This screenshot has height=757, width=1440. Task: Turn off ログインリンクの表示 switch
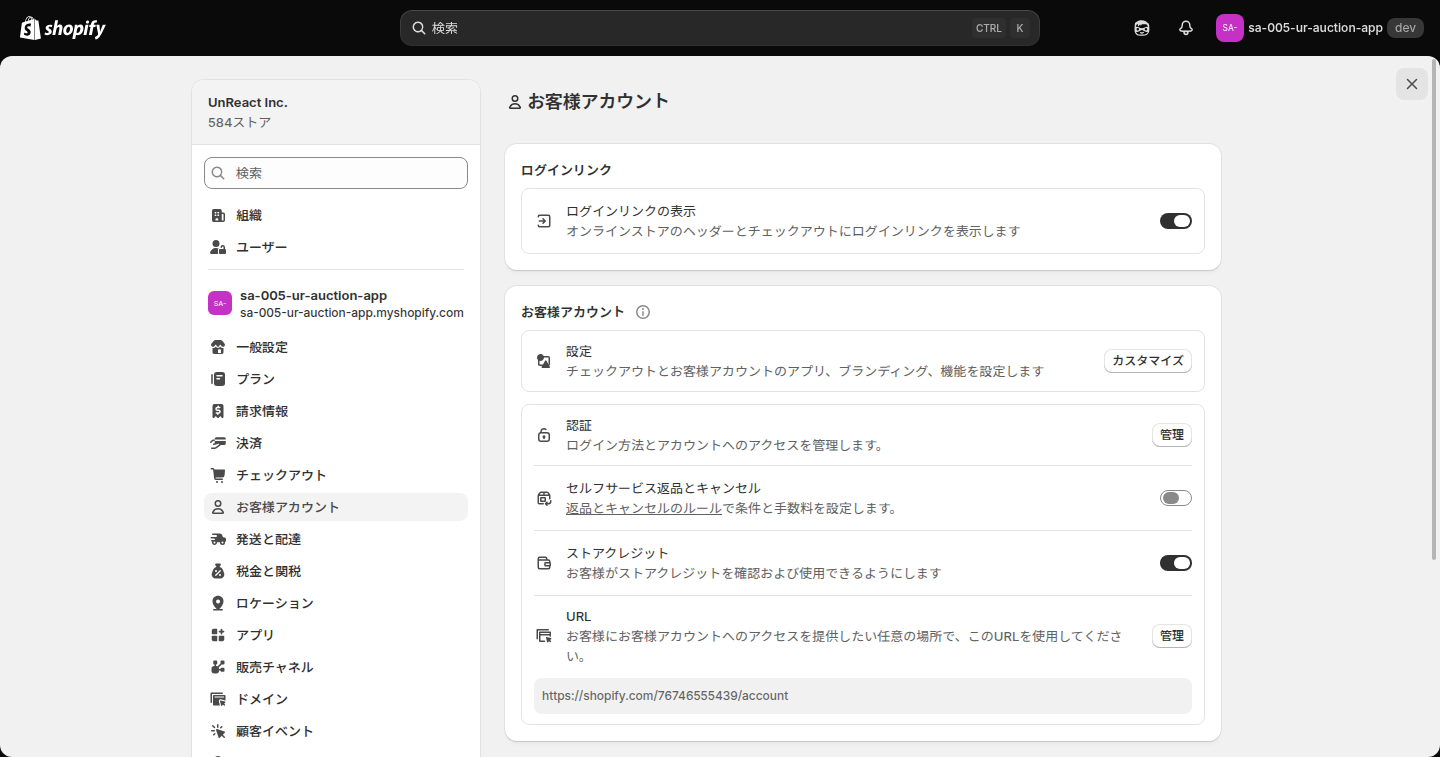[1176, 221]
